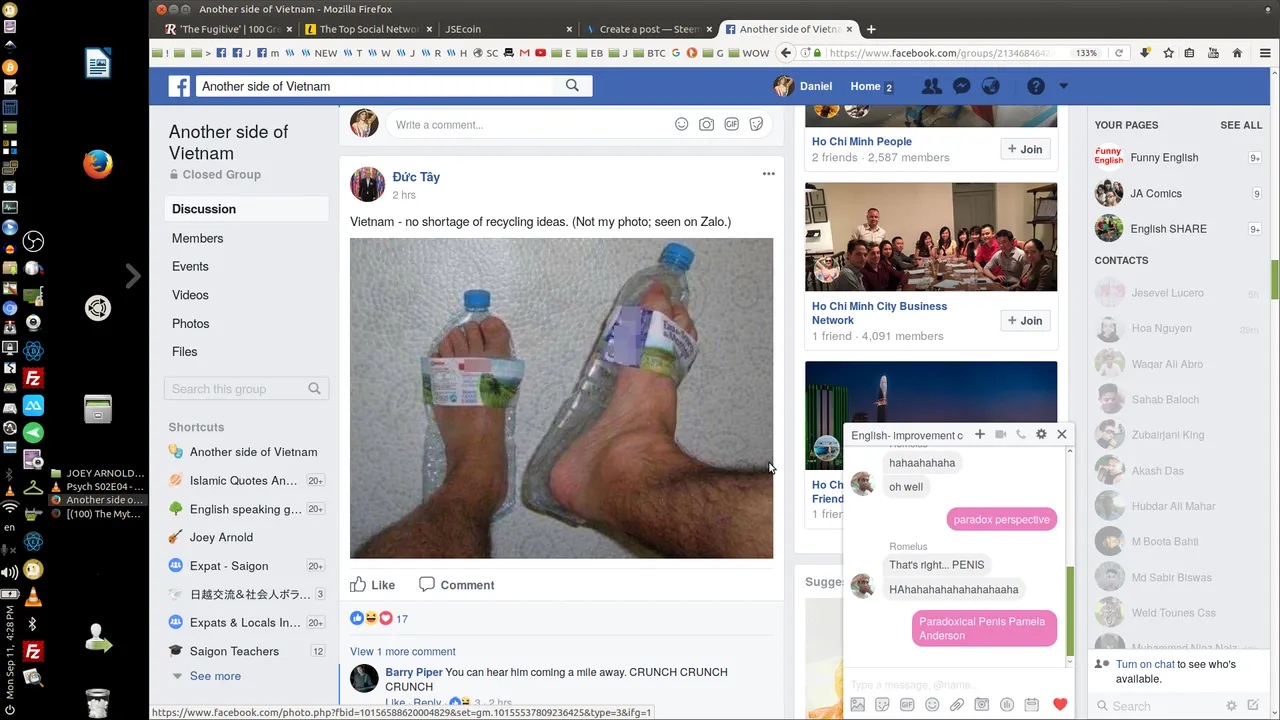The height and width of the screenshot is (720, 1280).
Task: Open the Quick Help question mark icon
Action: click(x=1036, y=86)
